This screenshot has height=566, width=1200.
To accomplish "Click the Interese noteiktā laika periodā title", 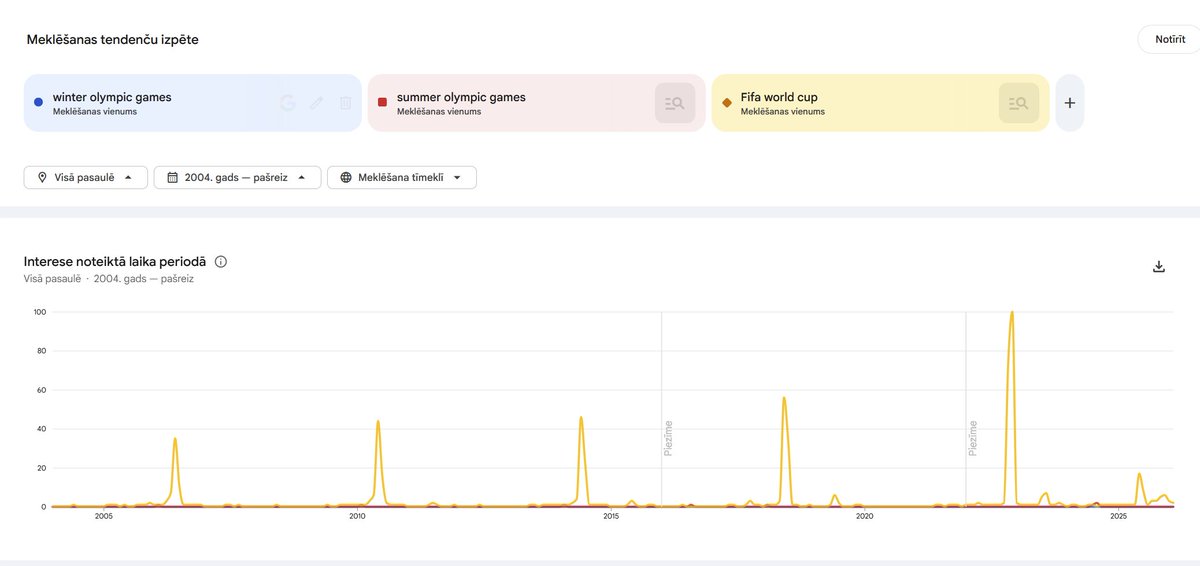I will [115, 262].
